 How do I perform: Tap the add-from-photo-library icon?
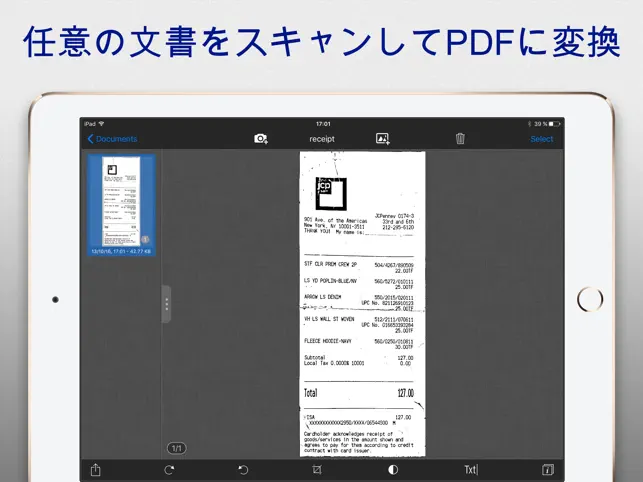click(x=383, y=139)
